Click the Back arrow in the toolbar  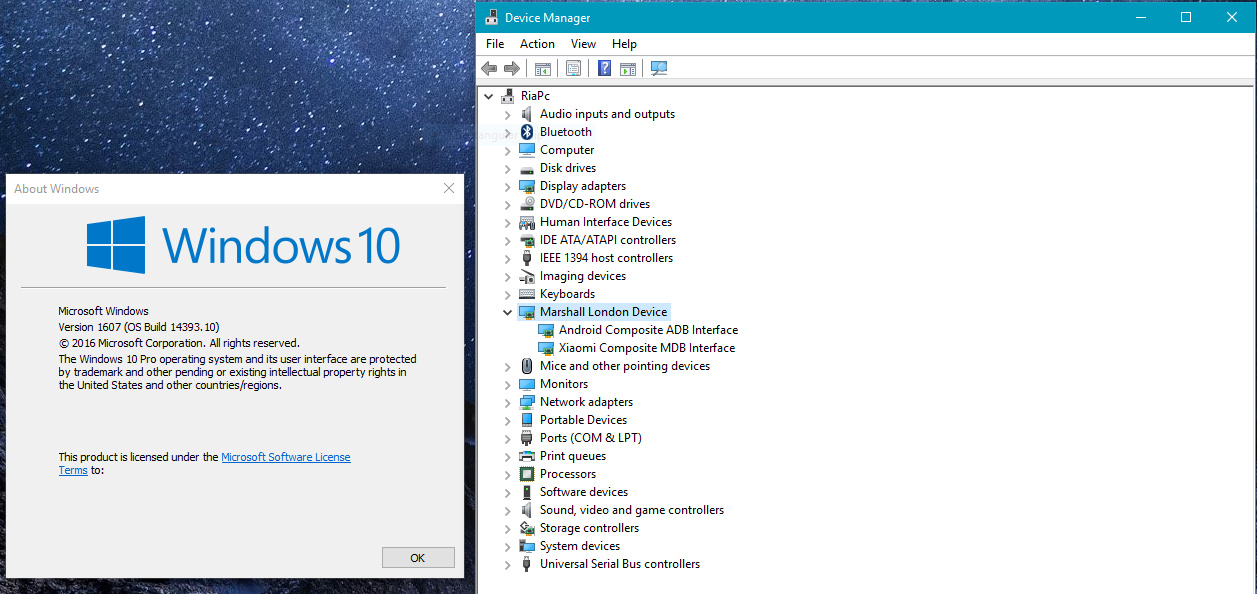tap(489, 69)
